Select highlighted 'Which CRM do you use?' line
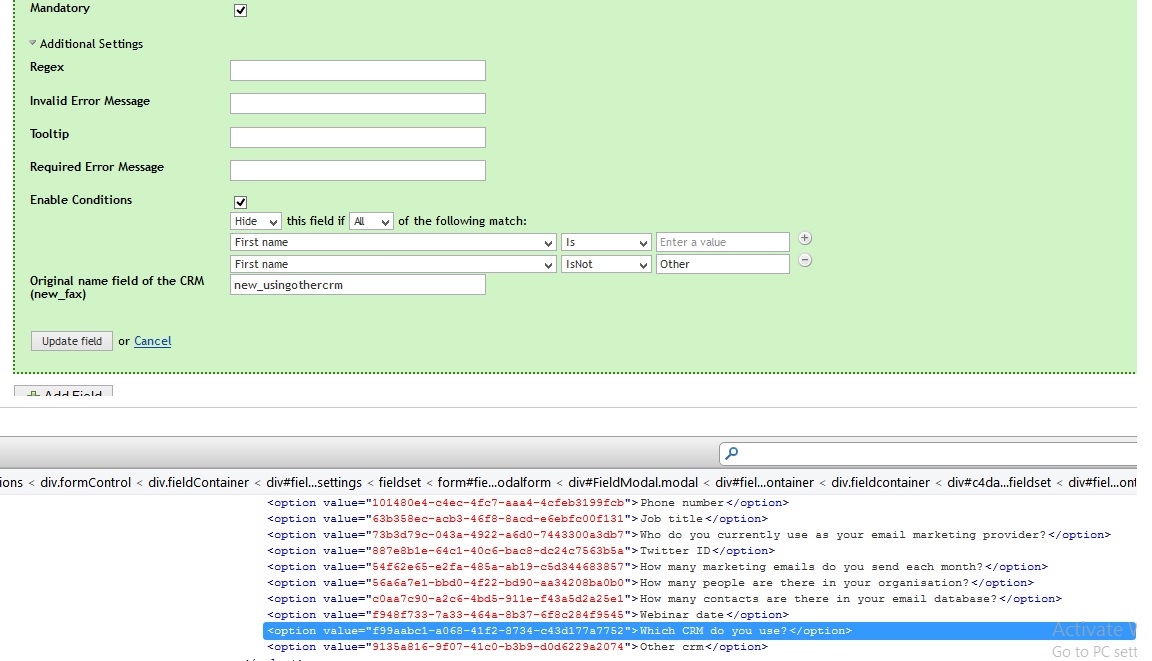 tap(699, 631)
